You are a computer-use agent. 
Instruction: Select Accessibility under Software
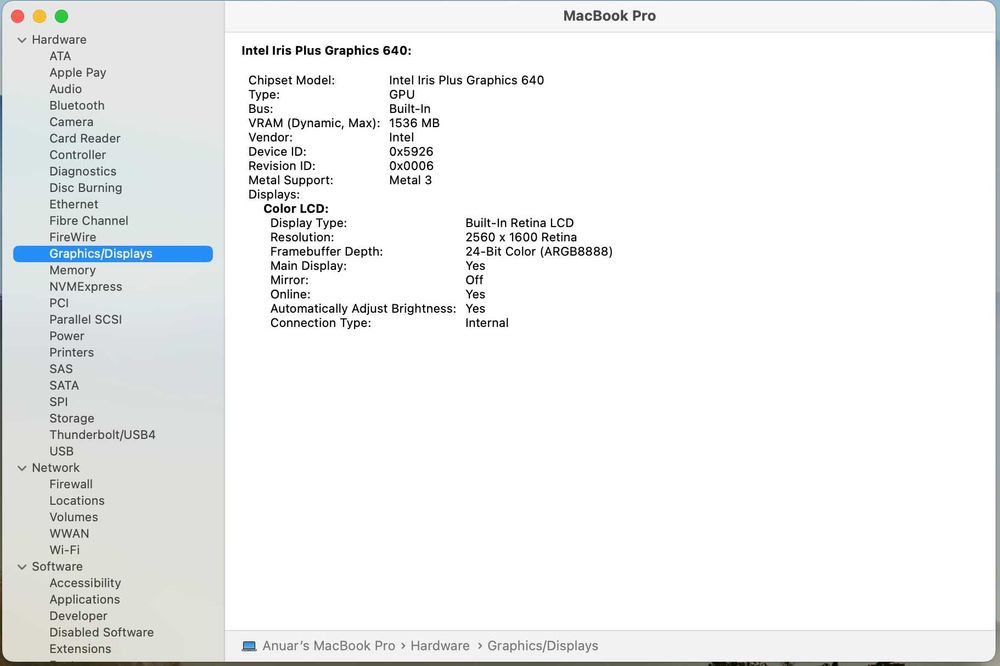(85, 584)
